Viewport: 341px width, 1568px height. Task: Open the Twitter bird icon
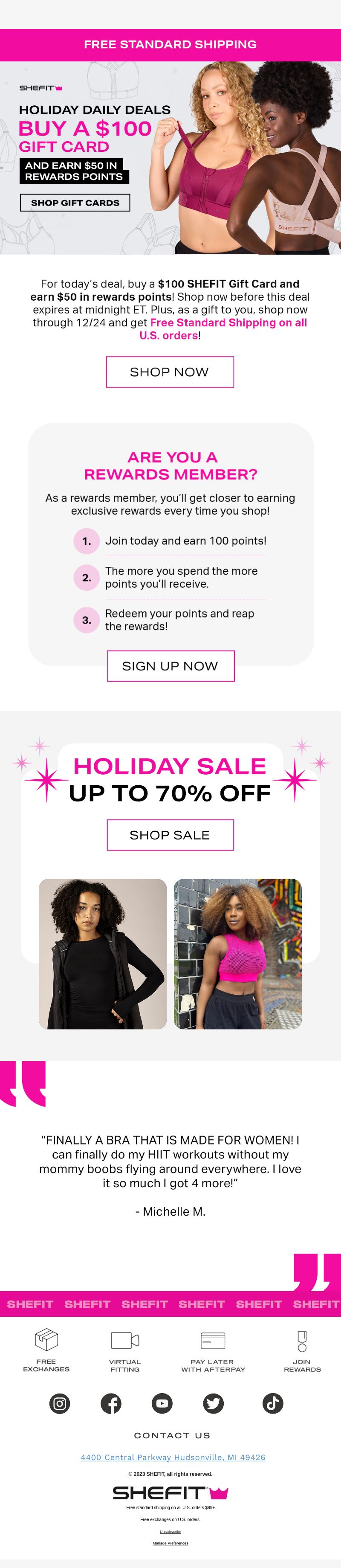(214, 1403)
